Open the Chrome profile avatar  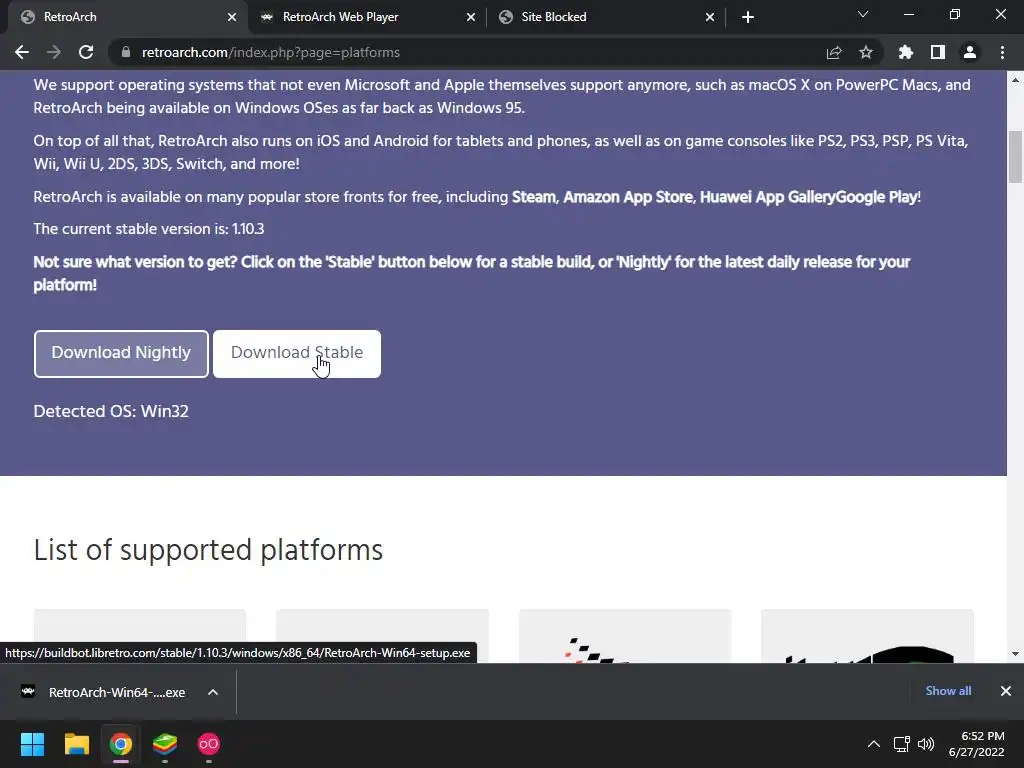click(970, 52)
